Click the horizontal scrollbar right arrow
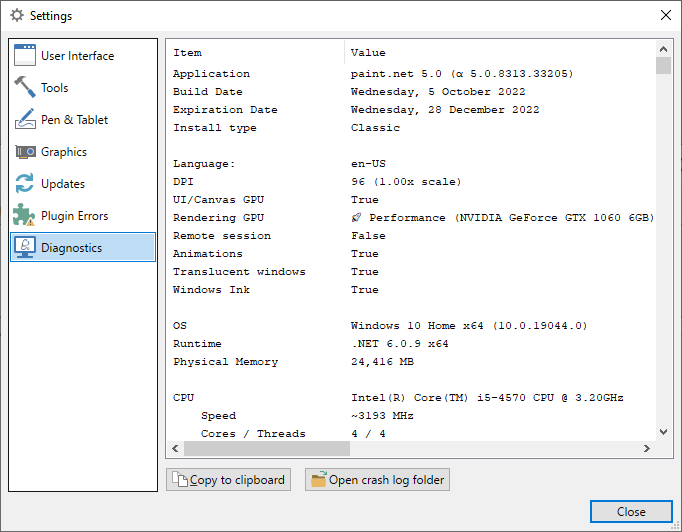This screenshot has height=532, width=682. click(647, 448)
